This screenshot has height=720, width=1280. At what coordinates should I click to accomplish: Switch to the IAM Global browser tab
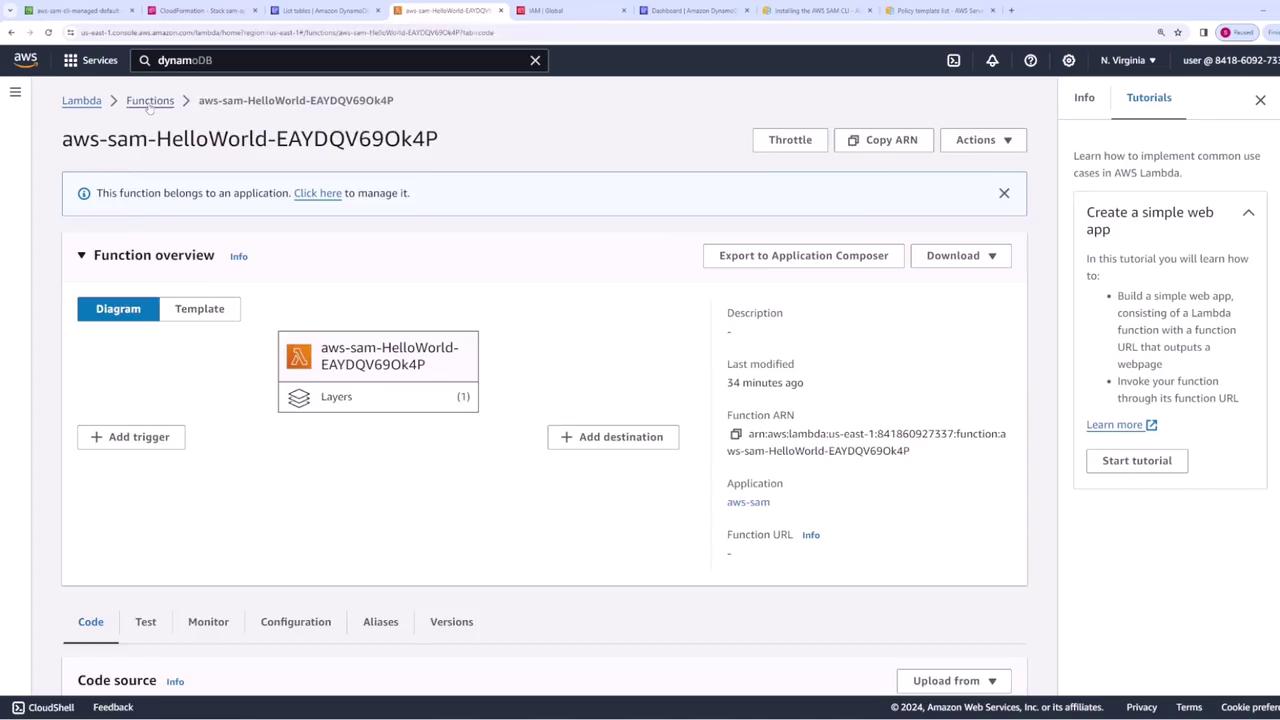[x=570, y=10]
